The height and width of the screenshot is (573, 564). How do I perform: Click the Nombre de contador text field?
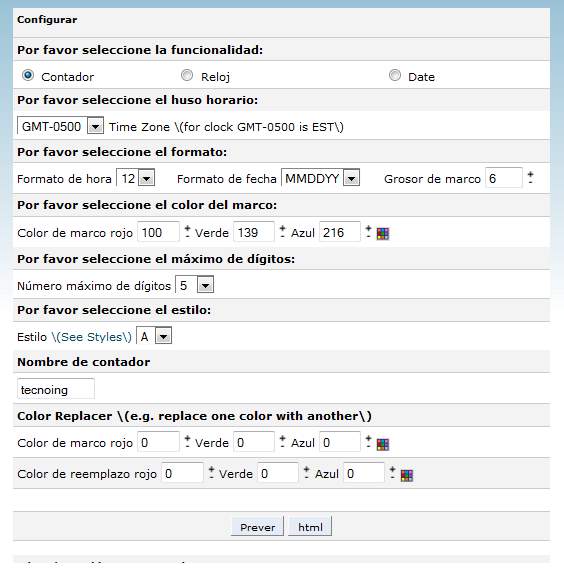(x=56, y=389)
